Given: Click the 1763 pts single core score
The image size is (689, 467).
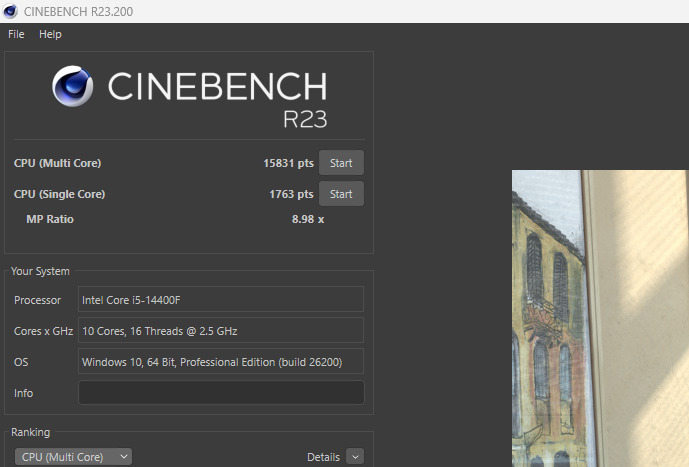Looking at the screenshot, I should click(x=291, y=194).
